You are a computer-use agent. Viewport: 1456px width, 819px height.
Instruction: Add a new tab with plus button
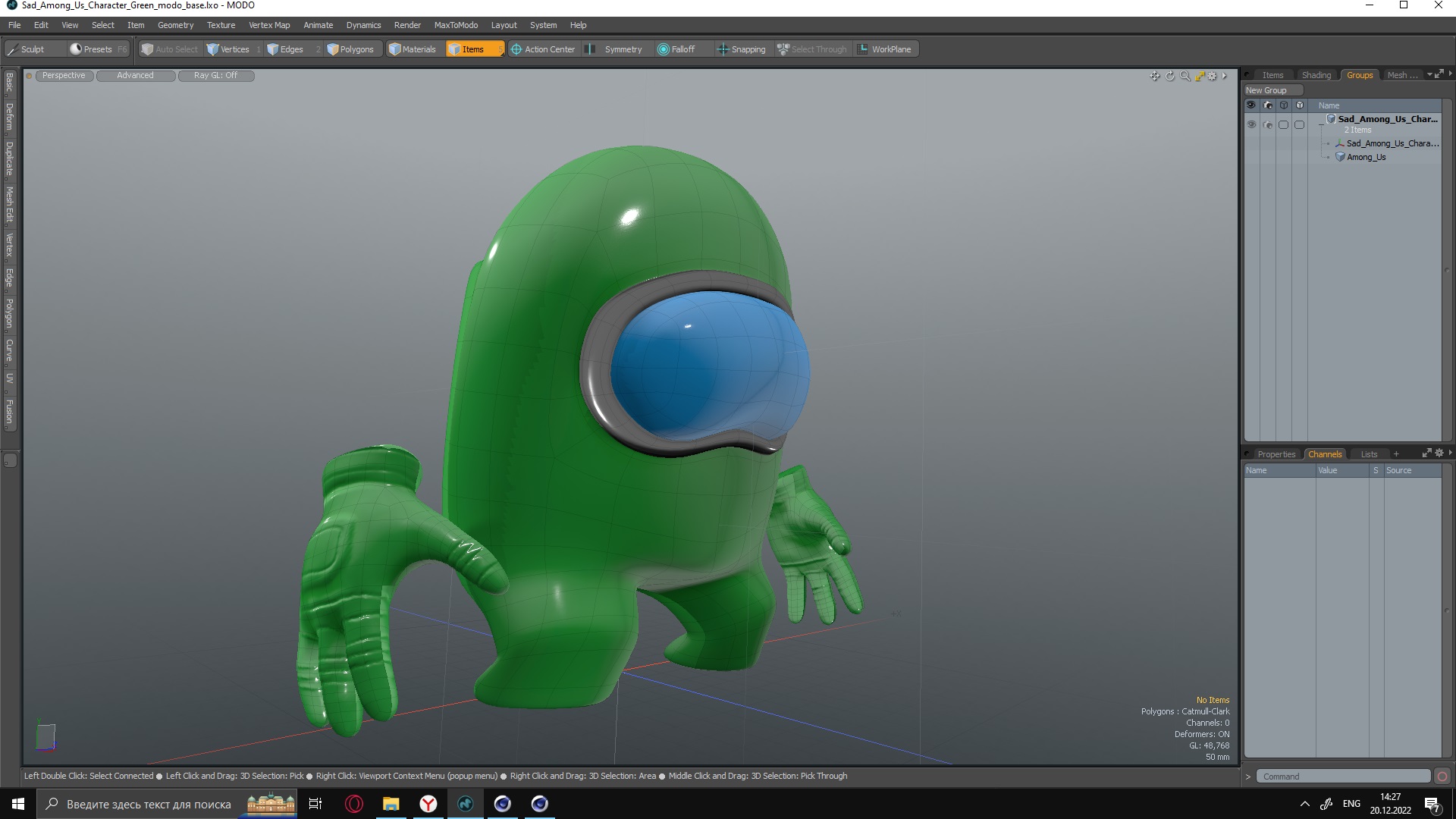1396,454
